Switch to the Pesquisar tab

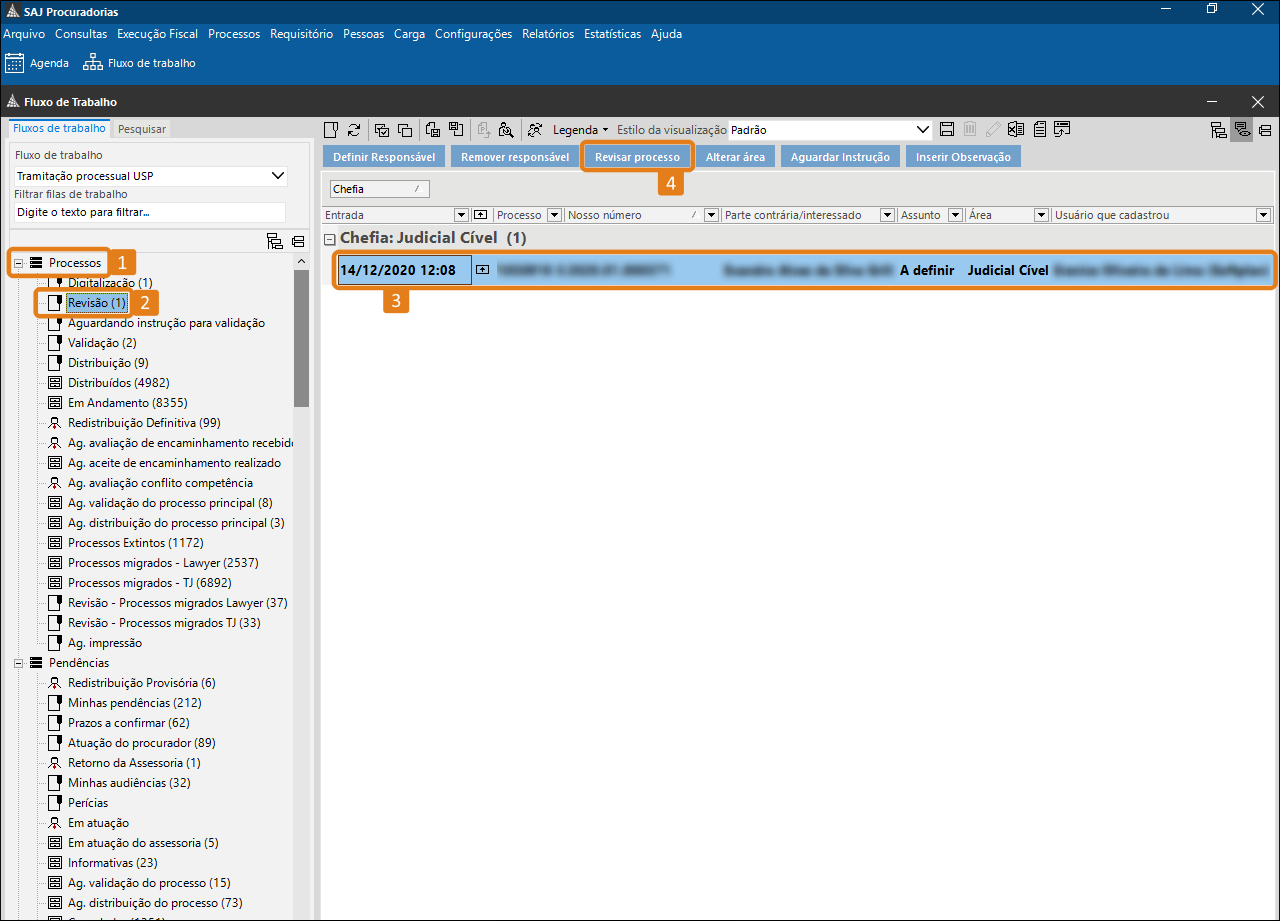click(x=142, y=129)
